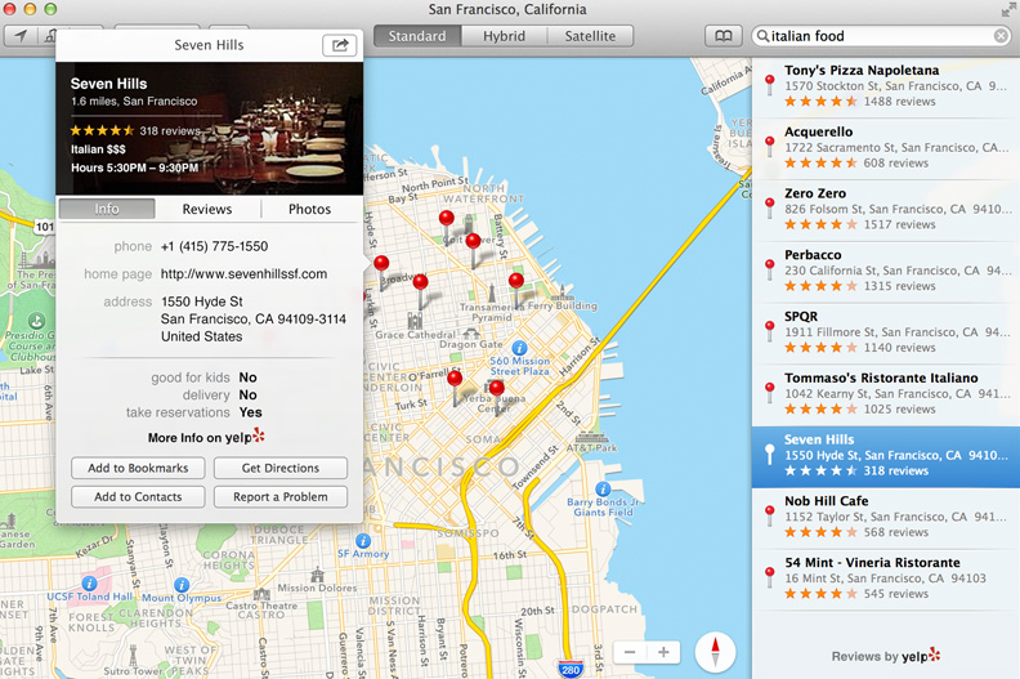
Task: Click the Mount Olympus info marker
Action: click(x=182, y=585)
